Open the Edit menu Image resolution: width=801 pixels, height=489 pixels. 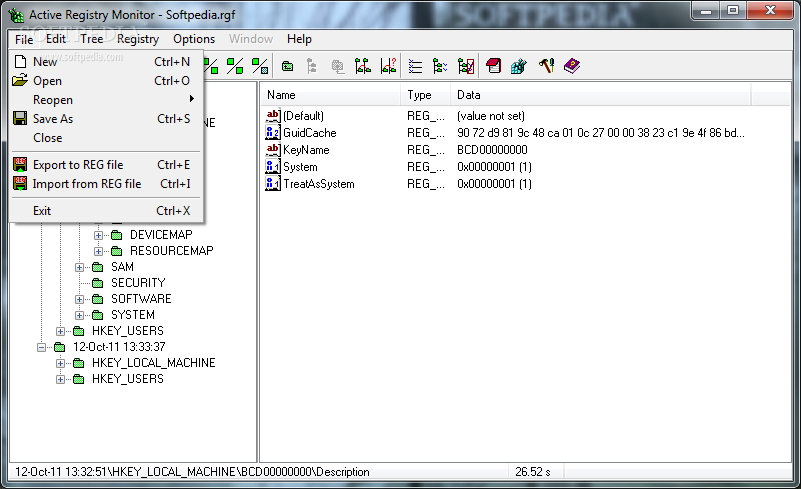tap(56, 39)
